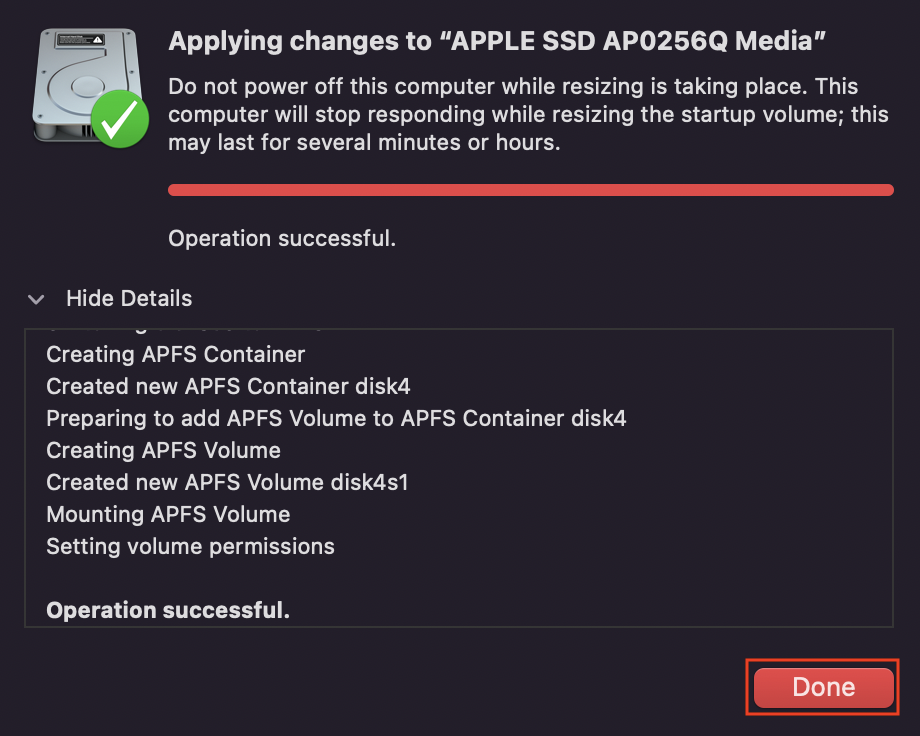Select the "Creating APFS Container" log line
The image size is (920, 736).
pos(176,354)
